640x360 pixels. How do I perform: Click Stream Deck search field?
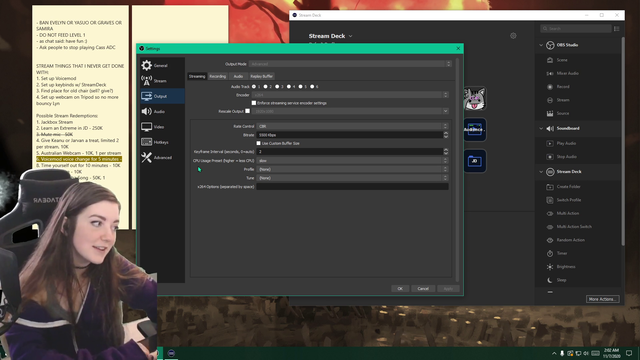[x=576, y=29]
